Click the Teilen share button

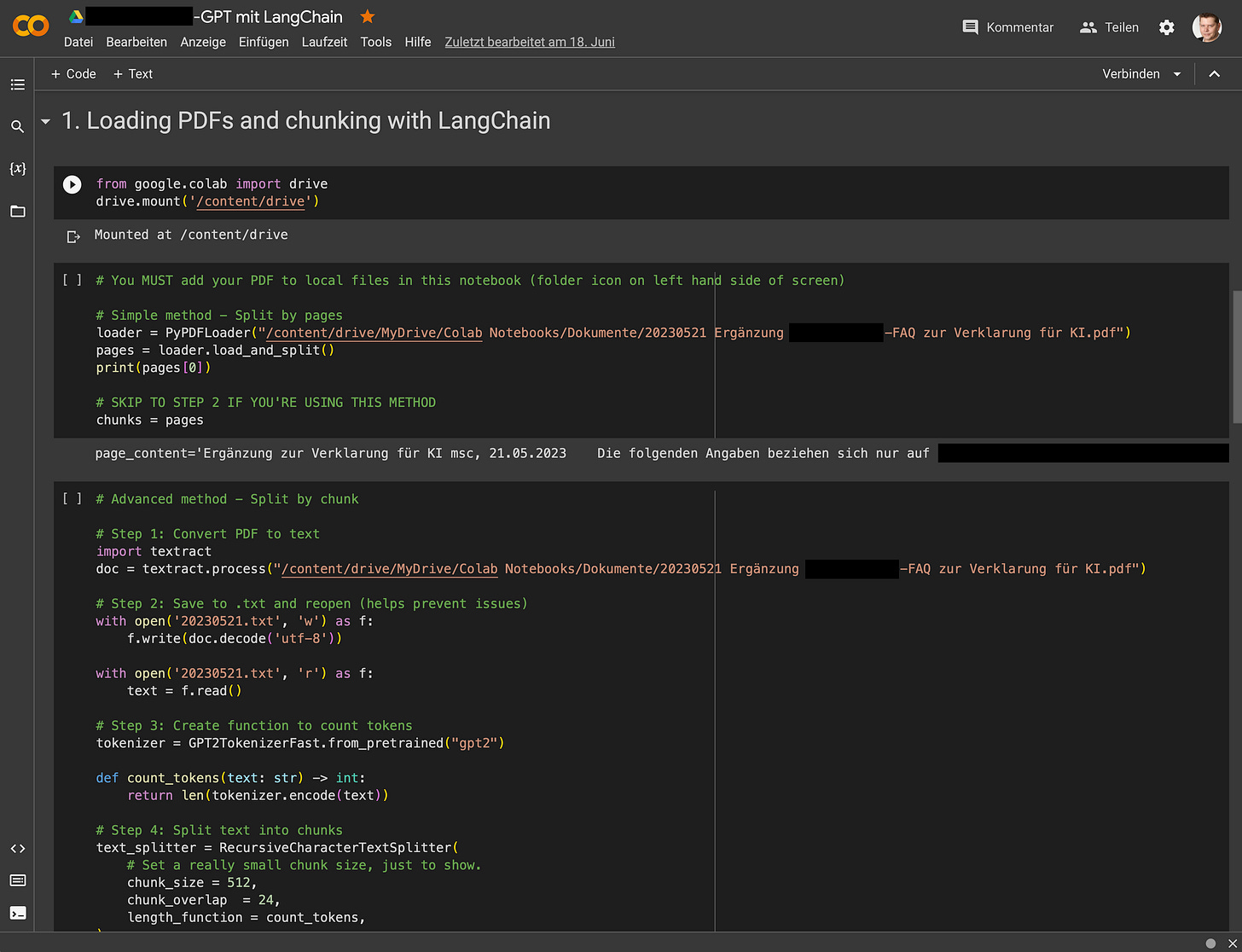[1109, 27]
